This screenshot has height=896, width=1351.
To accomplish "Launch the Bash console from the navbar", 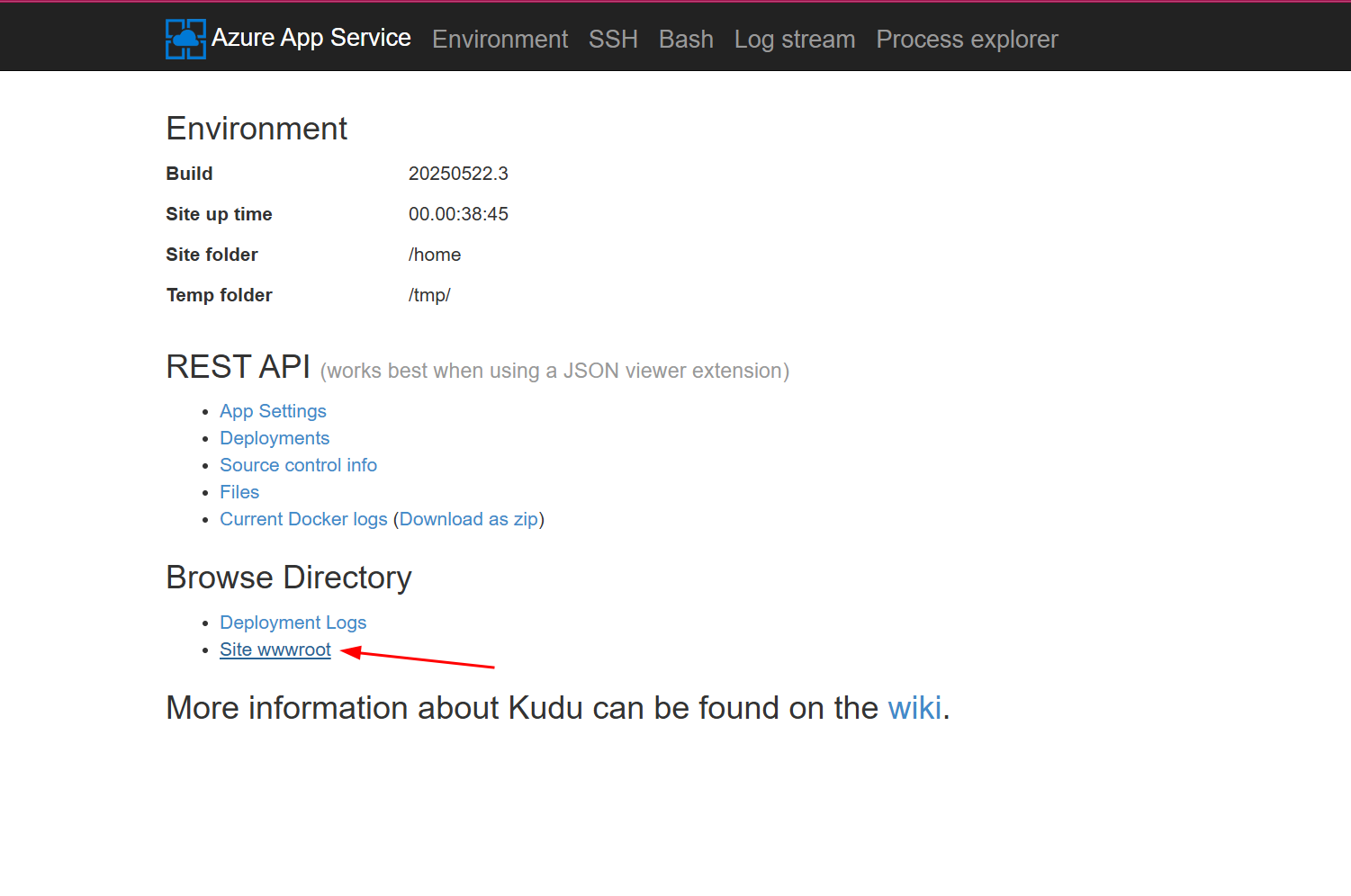I will tap(686, 40).
